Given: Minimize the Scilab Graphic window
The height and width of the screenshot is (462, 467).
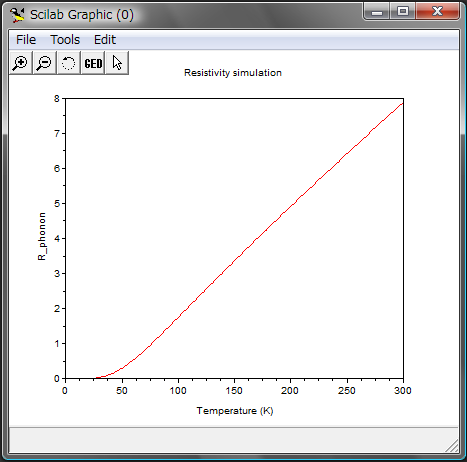Looking at the screenshot, I should click(377, 12).
